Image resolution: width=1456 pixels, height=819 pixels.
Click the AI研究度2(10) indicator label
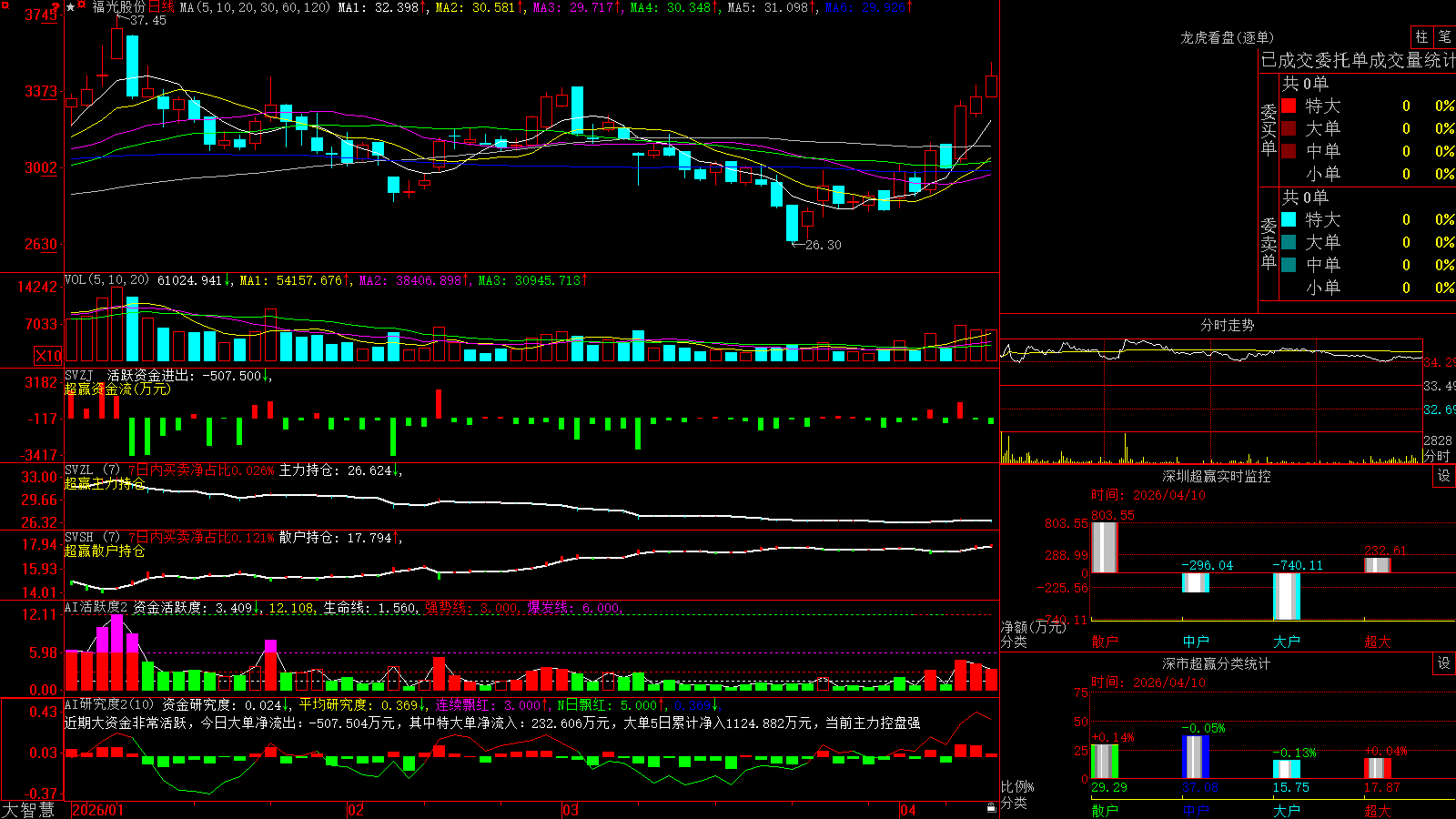tap(109, 704)
